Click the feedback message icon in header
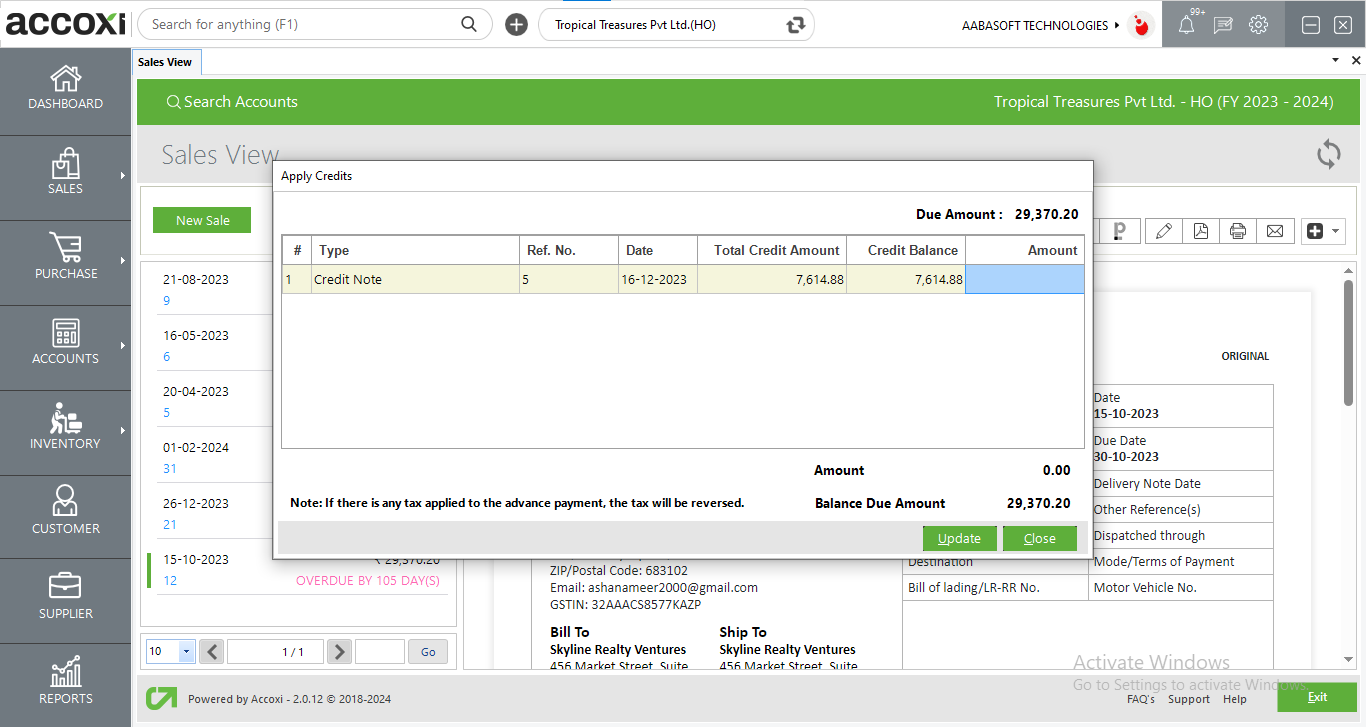This screenshot has width=1366, height=727. [1222, 25]
